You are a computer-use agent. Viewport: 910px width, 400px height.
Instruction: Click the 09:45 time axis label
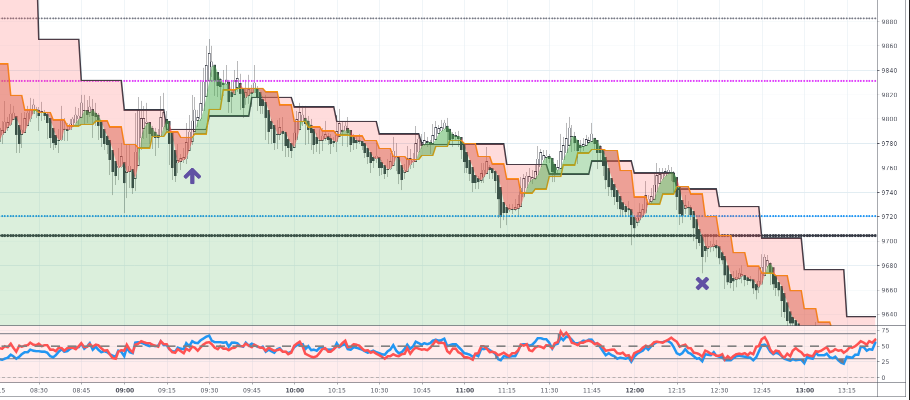click(x=252, y=390)
